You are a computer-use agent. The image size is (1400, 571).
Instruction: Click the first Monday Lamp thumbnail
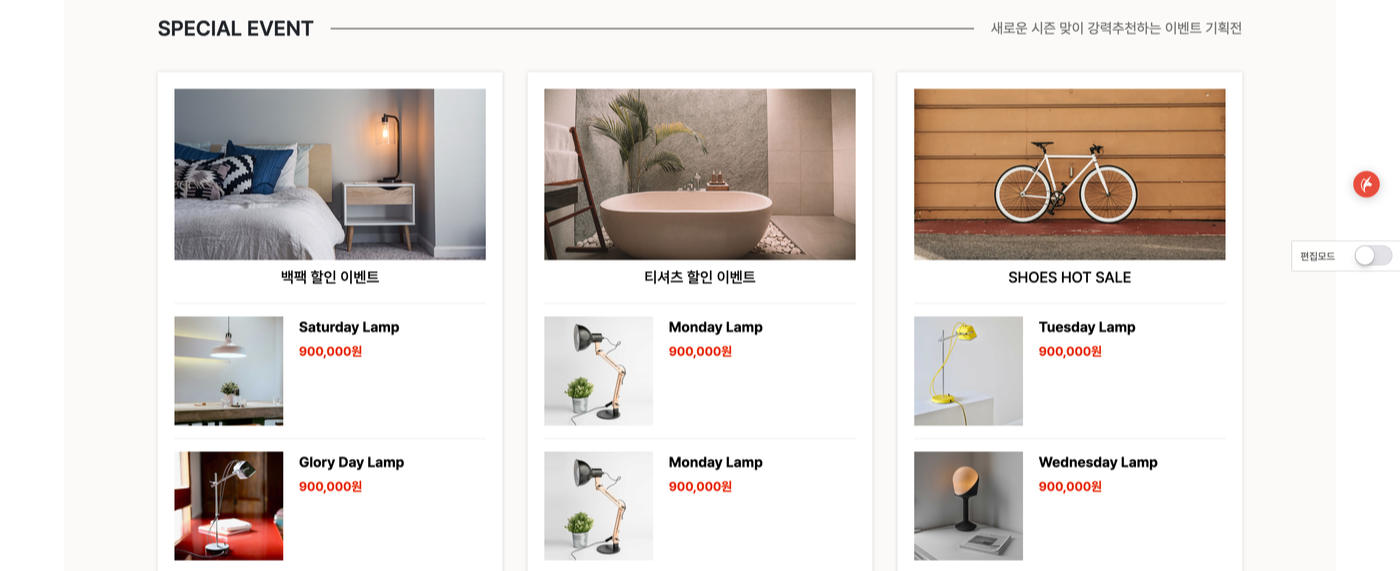pyautogui.click(x=599, y=371)
